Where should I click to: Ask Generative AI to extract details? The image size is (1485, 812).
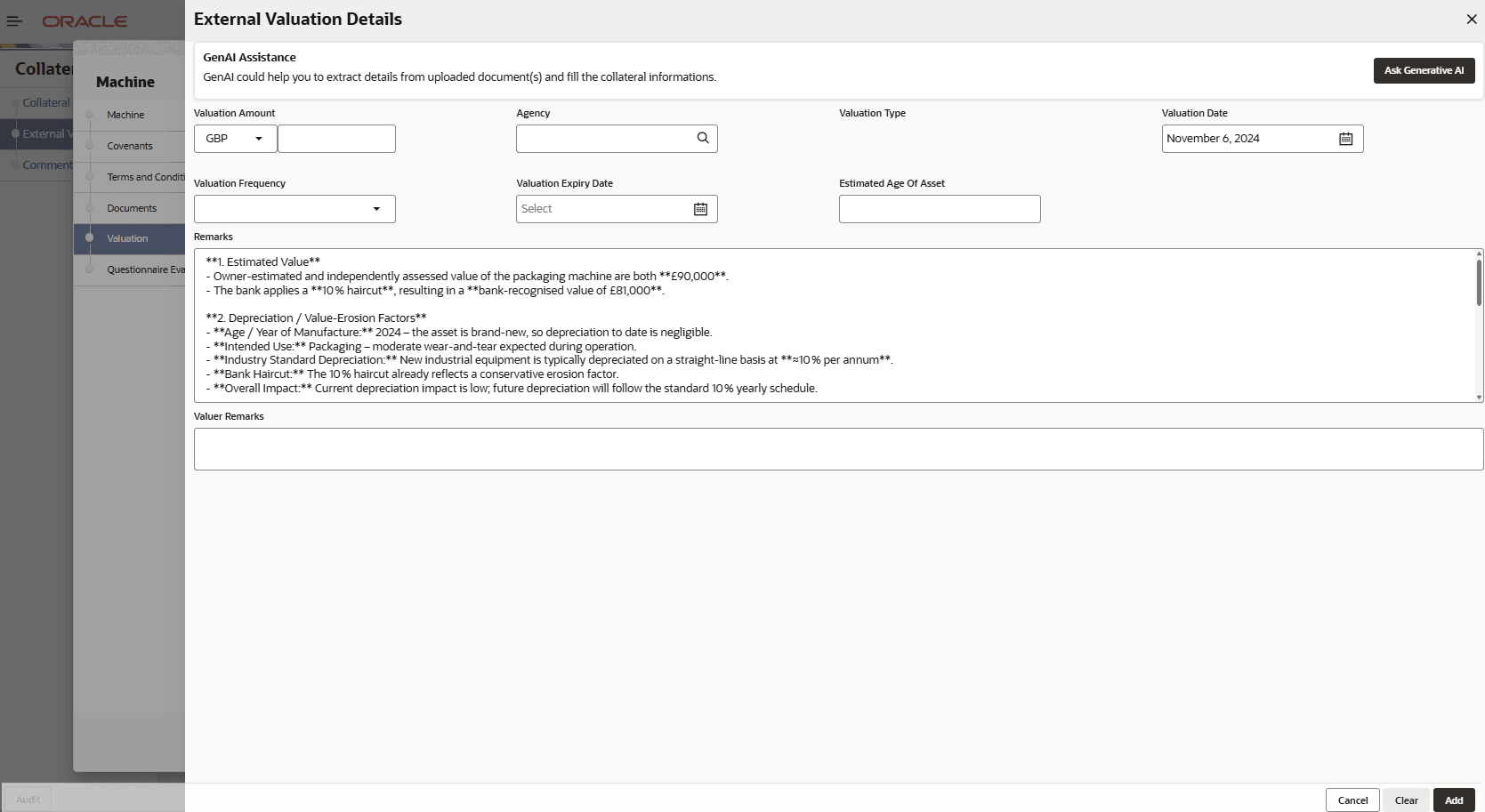pyautogui.click(x=1424, y=70)
